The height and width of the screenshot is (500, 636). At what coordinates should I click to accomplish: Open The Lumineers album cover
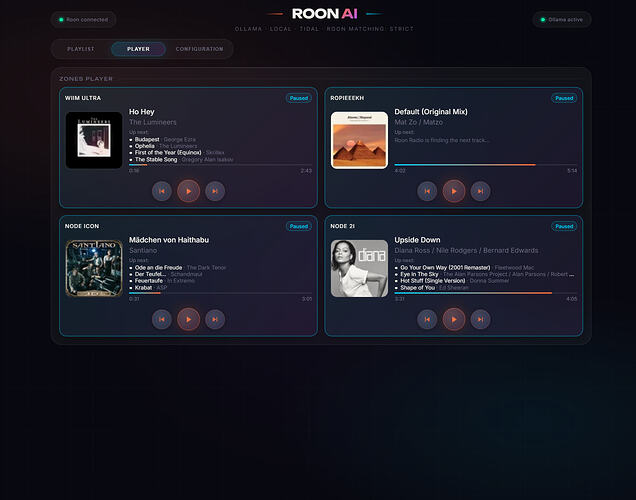[x=94, y=140]
